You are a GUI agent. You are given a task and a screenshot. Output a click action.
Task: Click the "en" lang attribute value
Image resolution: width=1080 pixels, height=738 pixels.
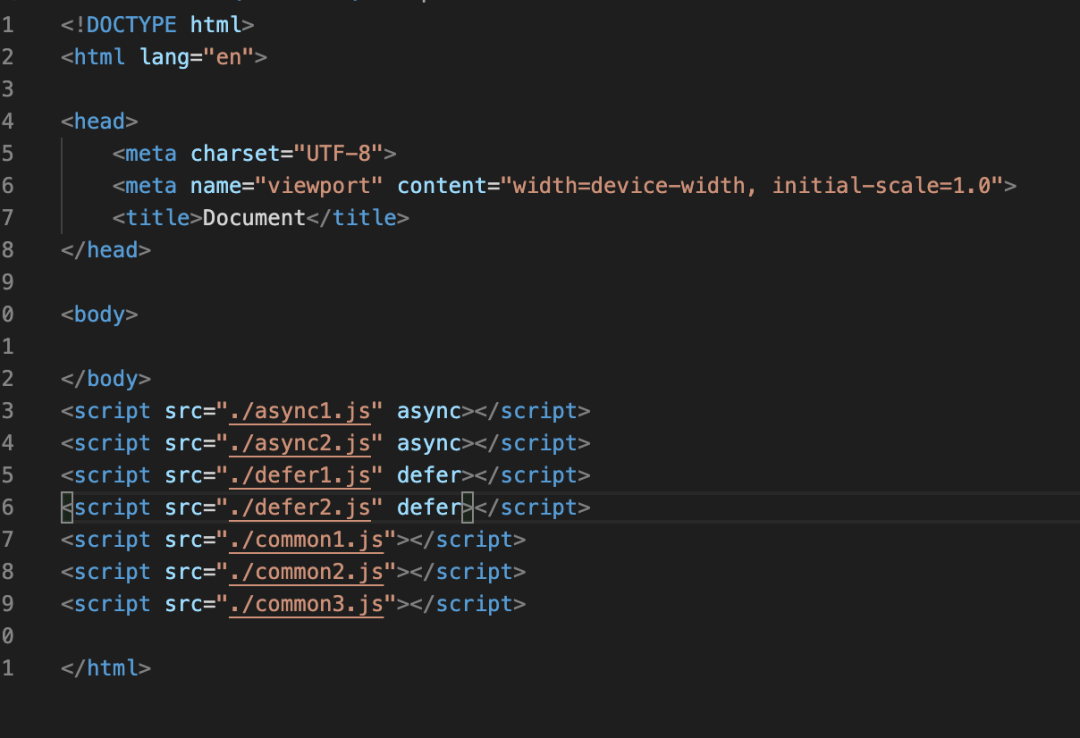tap(230, 57)
